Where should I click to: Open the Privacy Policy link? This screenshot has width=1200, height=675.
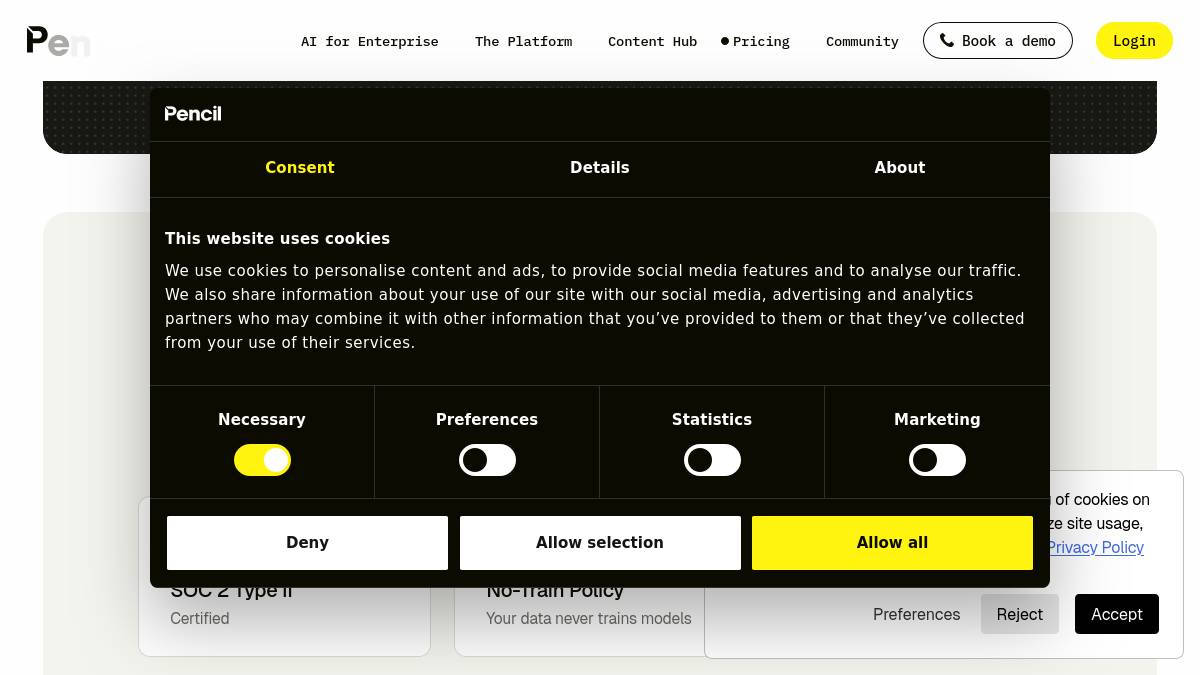click(1095, 547)
